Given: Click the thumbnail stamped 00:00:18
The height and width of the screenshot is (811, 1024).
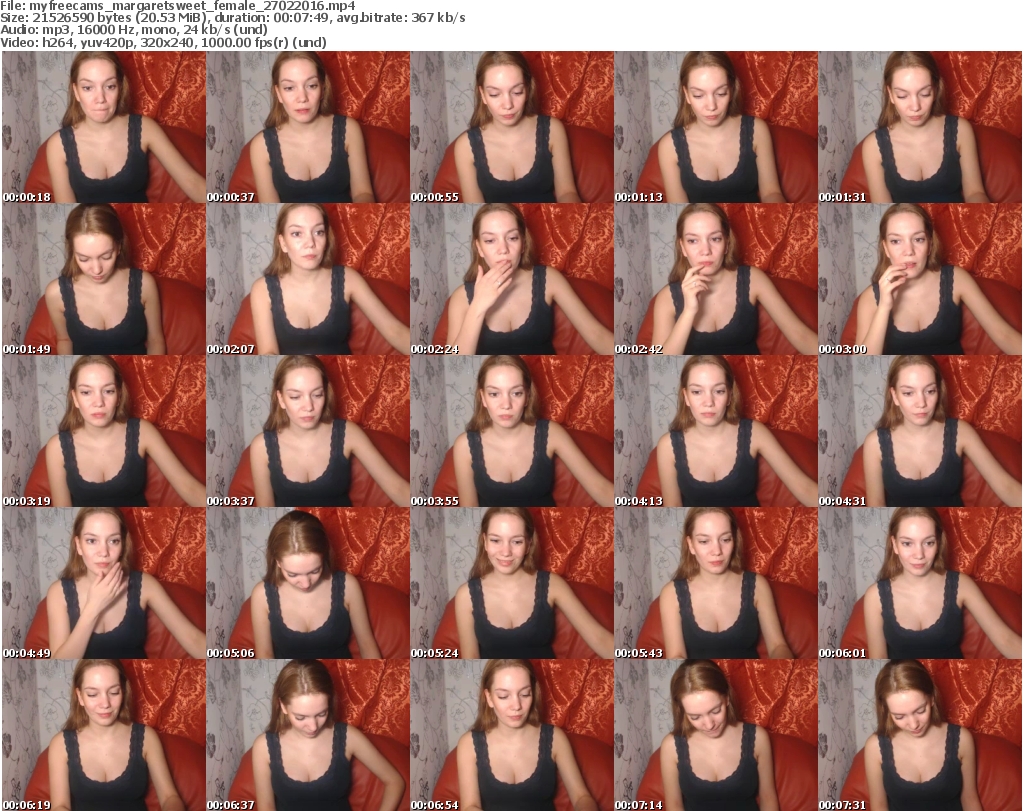Looking at the screenshot, I should point(103,127).
